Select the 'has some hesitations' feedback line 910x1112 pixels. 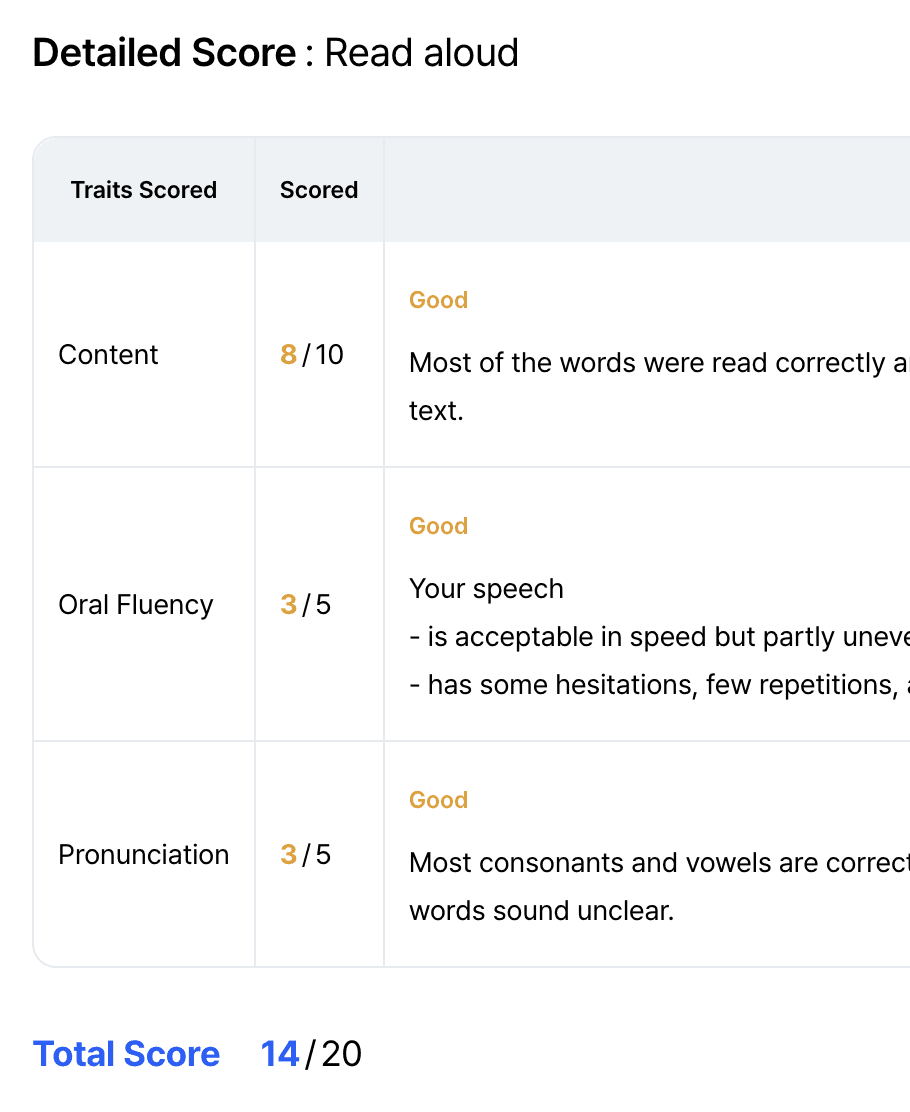click(660, 685)
